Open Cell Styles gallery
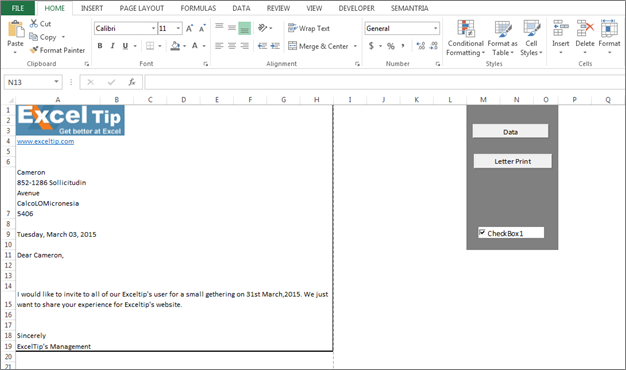Screen dimensions: 626x370 click(531, 38)
